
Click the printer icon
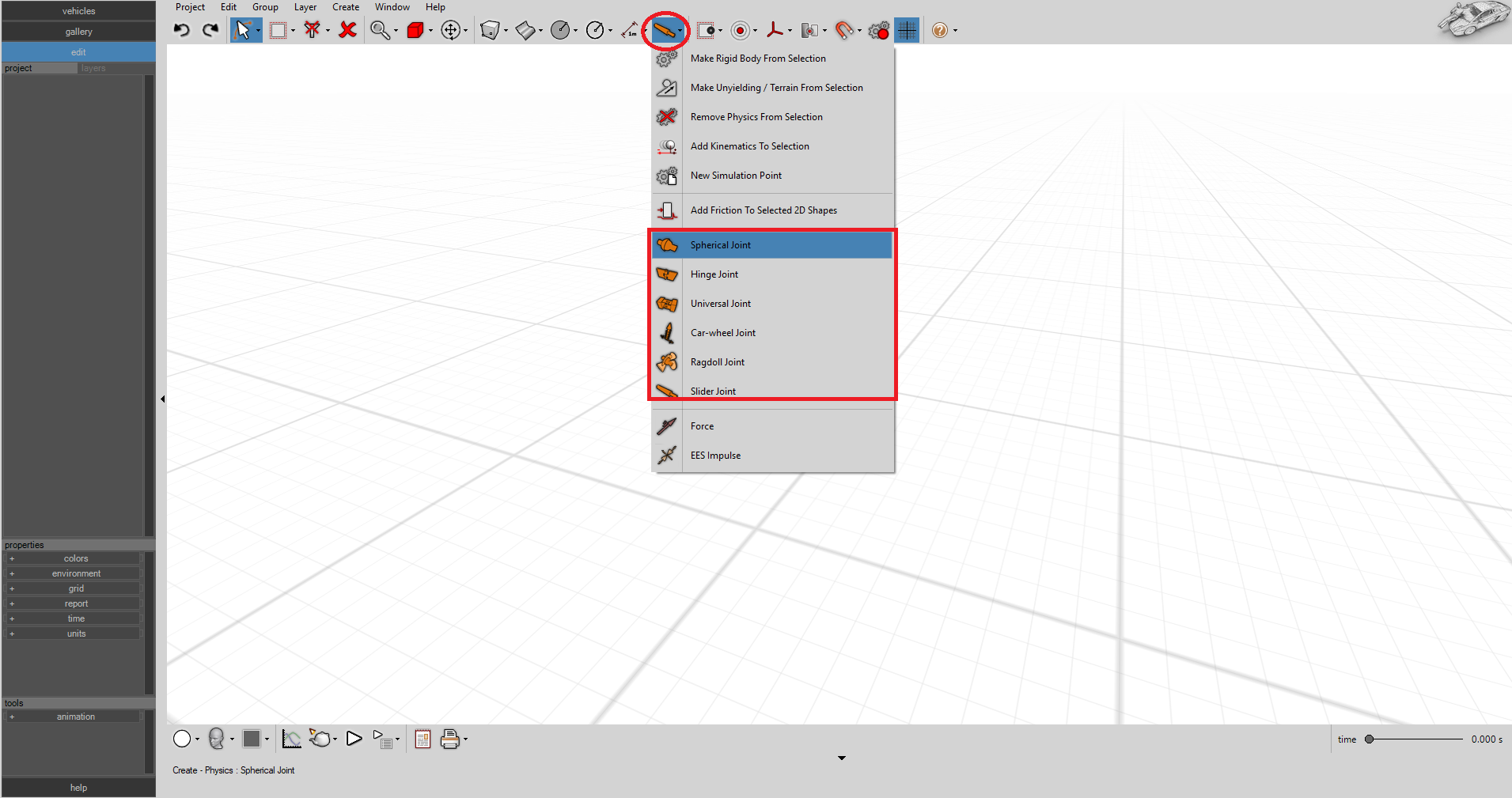click(450, 739)
